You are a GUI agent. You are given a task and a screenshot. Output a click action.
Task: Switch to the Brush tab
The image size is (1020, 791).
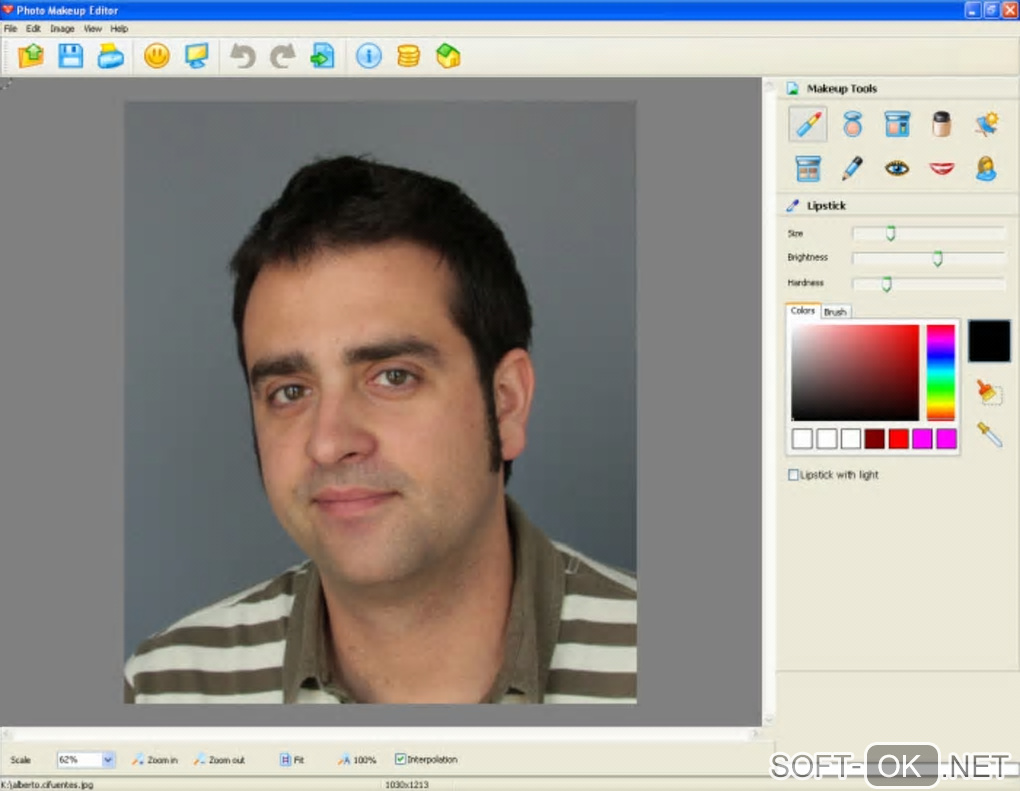tap(835, 312)
